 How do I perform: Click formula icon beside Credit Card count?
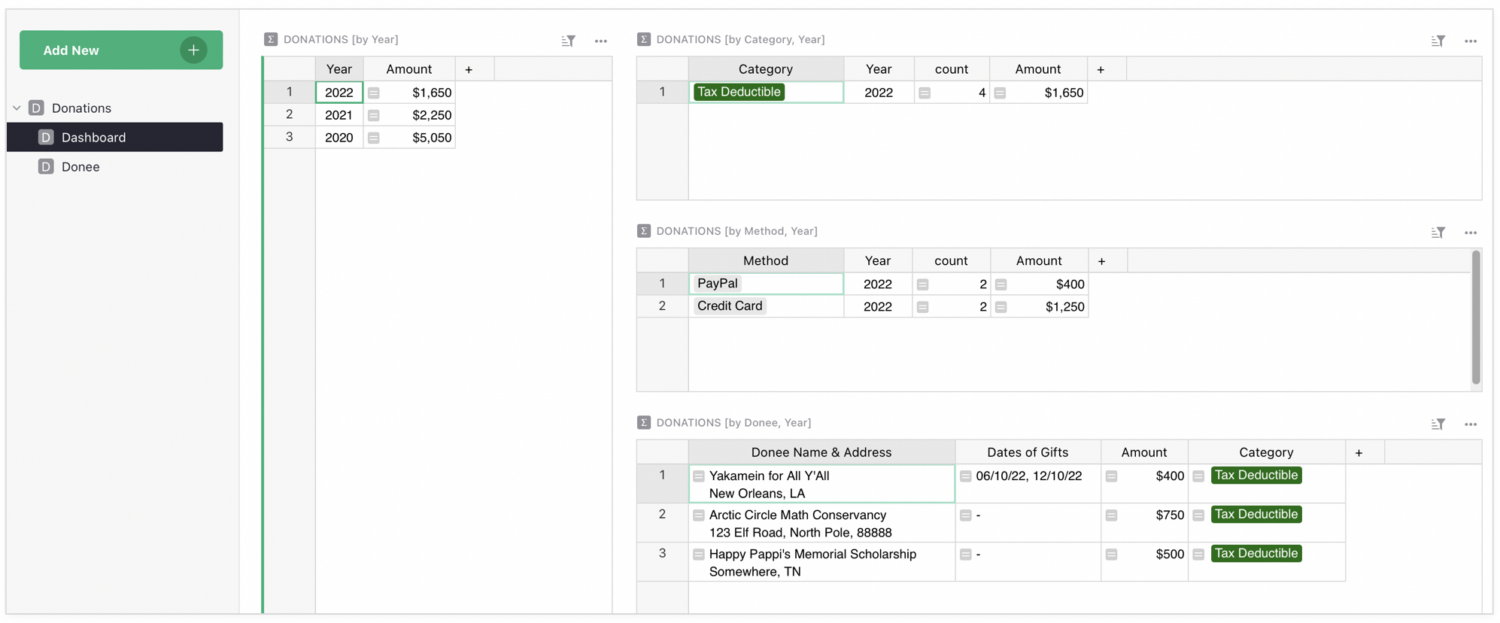923,307
